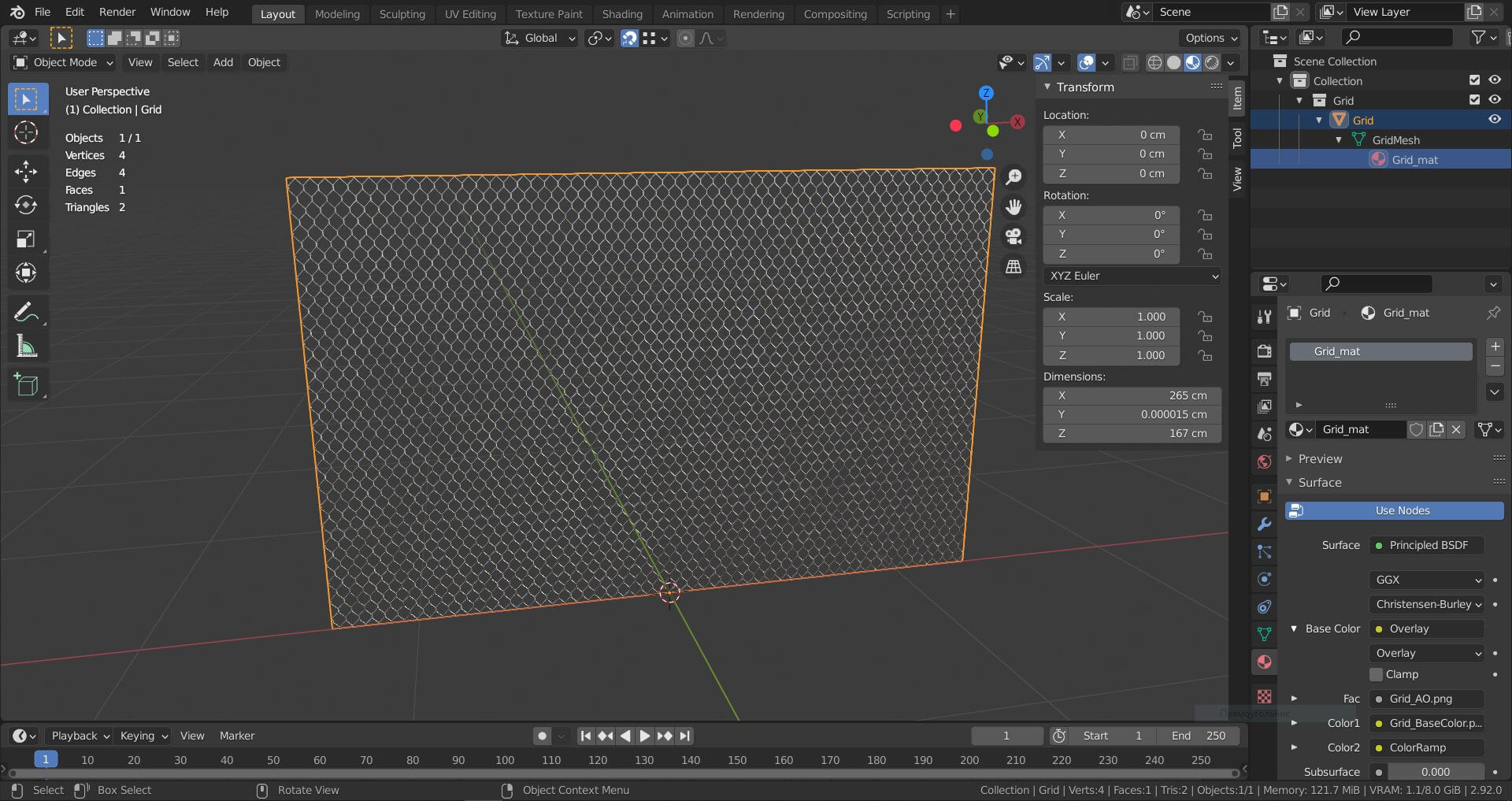Hide the Grid object in outliner
This screenshot has height=801, width=1512.
click(x=1494, y=120)
